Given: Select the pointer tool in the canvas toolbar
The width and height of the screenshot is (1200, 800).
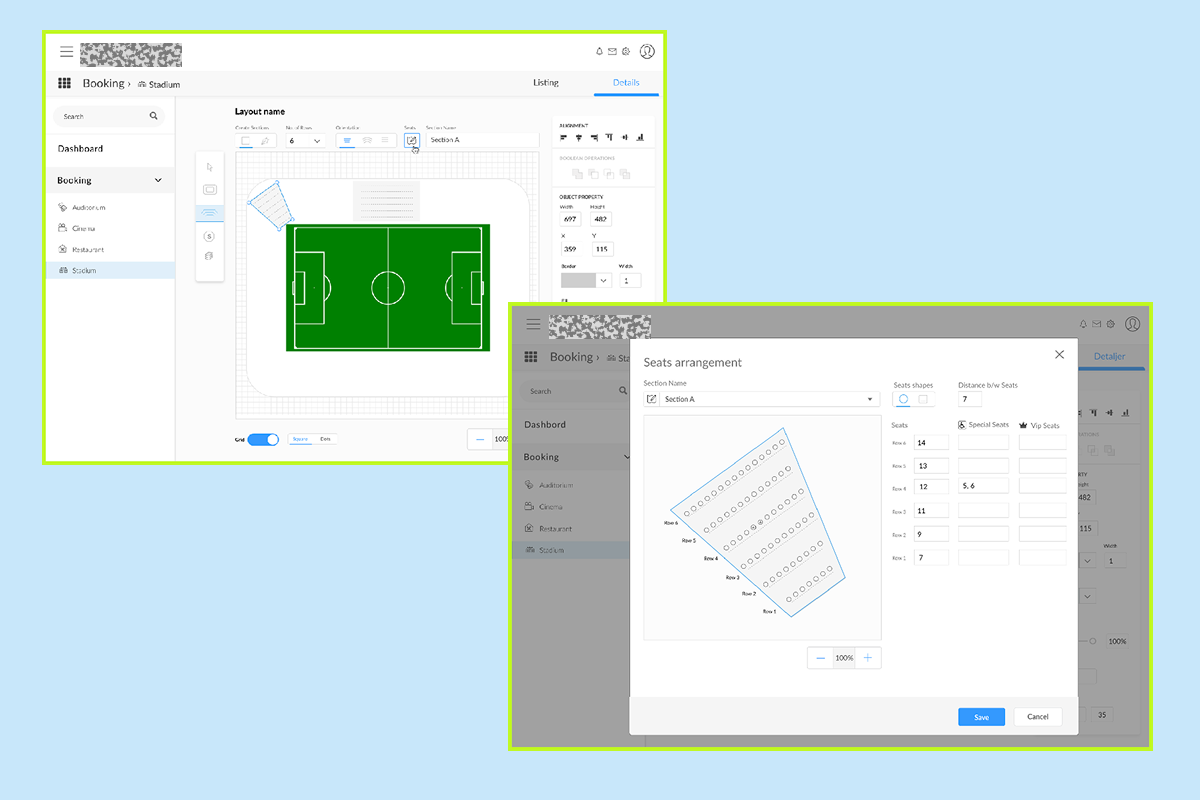Looking at the screenshot, I should point(210,167).
